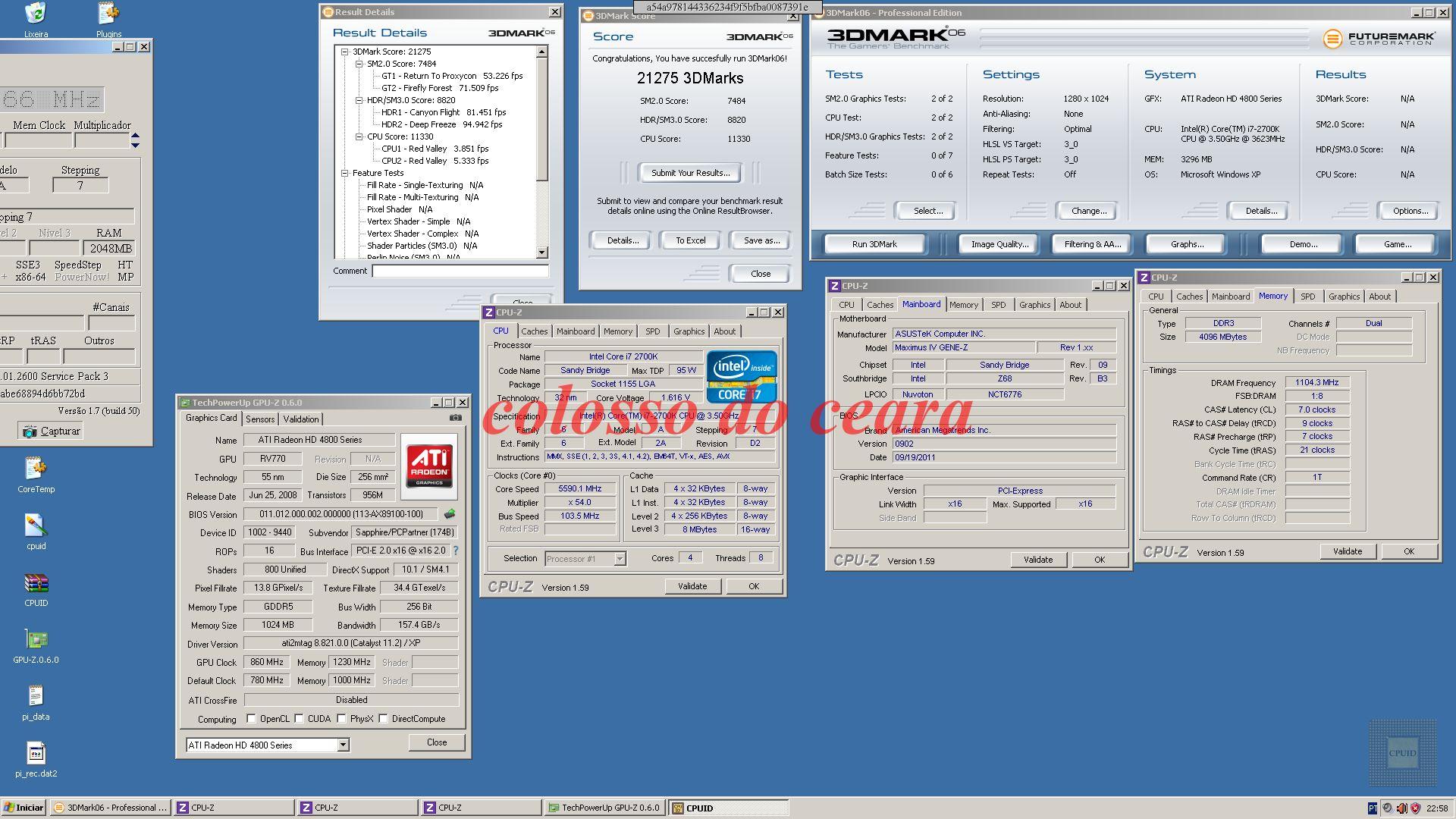
Task: Select GT1 - Return To Proxycon row
Action: pyautogui.click(x=452, y=76)
